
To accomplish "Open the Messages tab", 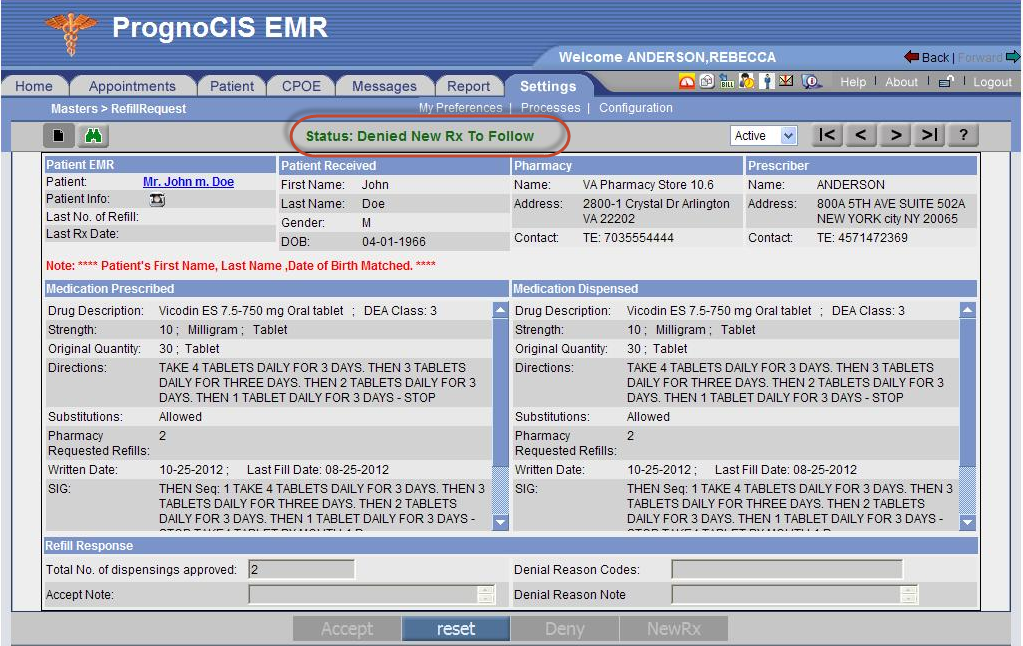I will tap(384, 86).
